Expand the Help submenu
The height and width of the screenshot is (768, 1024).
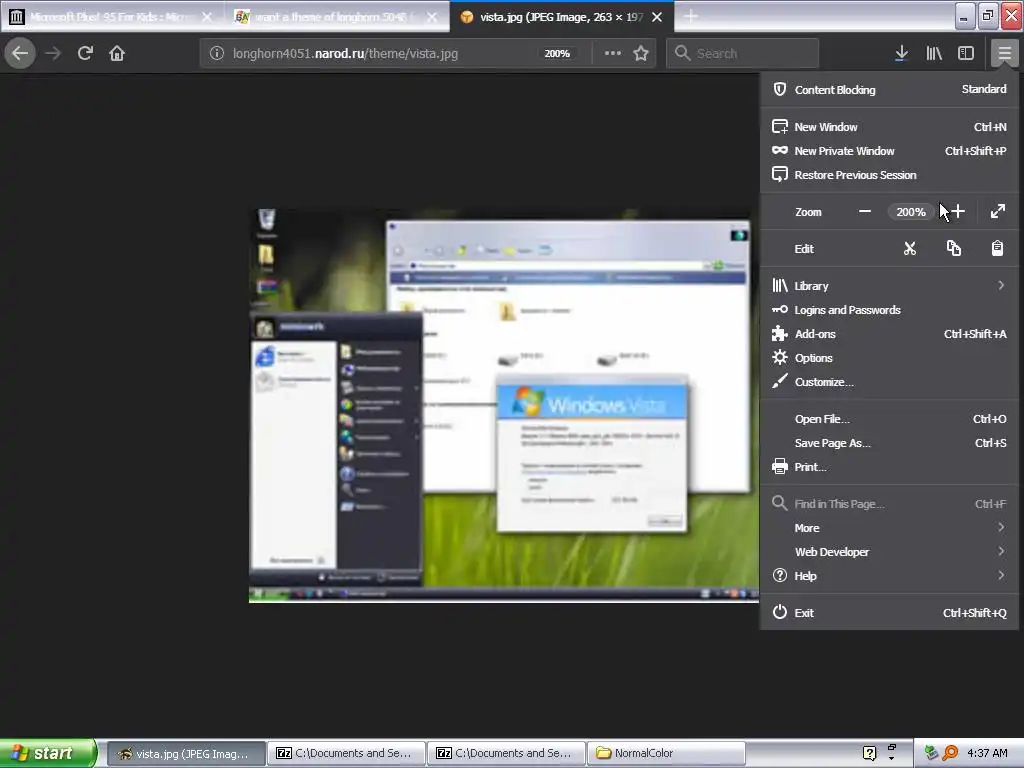pos(889,576)
